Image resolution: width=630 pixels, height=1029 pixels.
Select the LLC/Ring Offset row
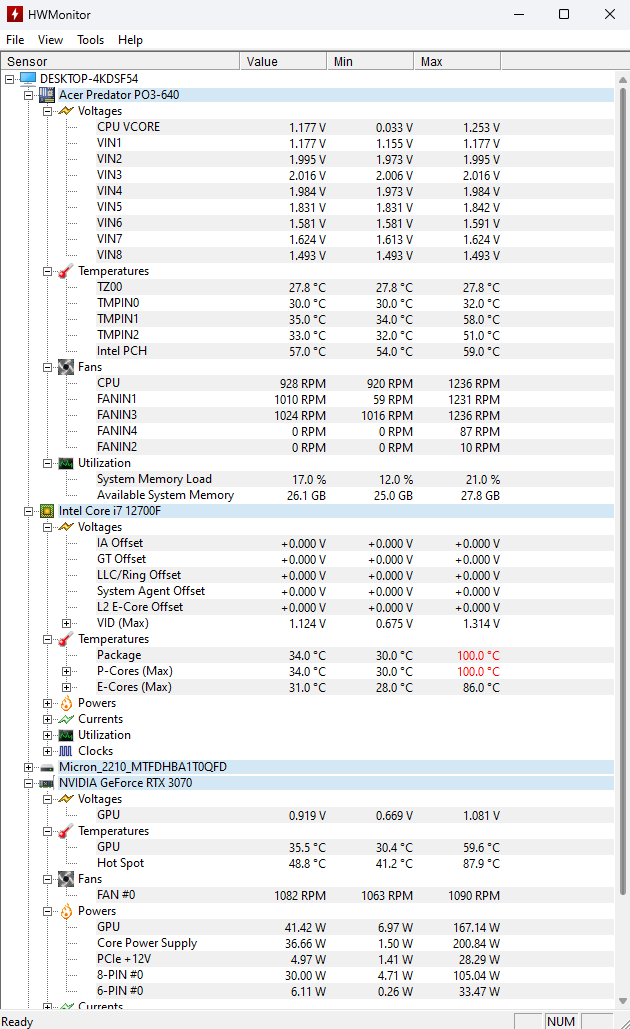click(354, 576)
